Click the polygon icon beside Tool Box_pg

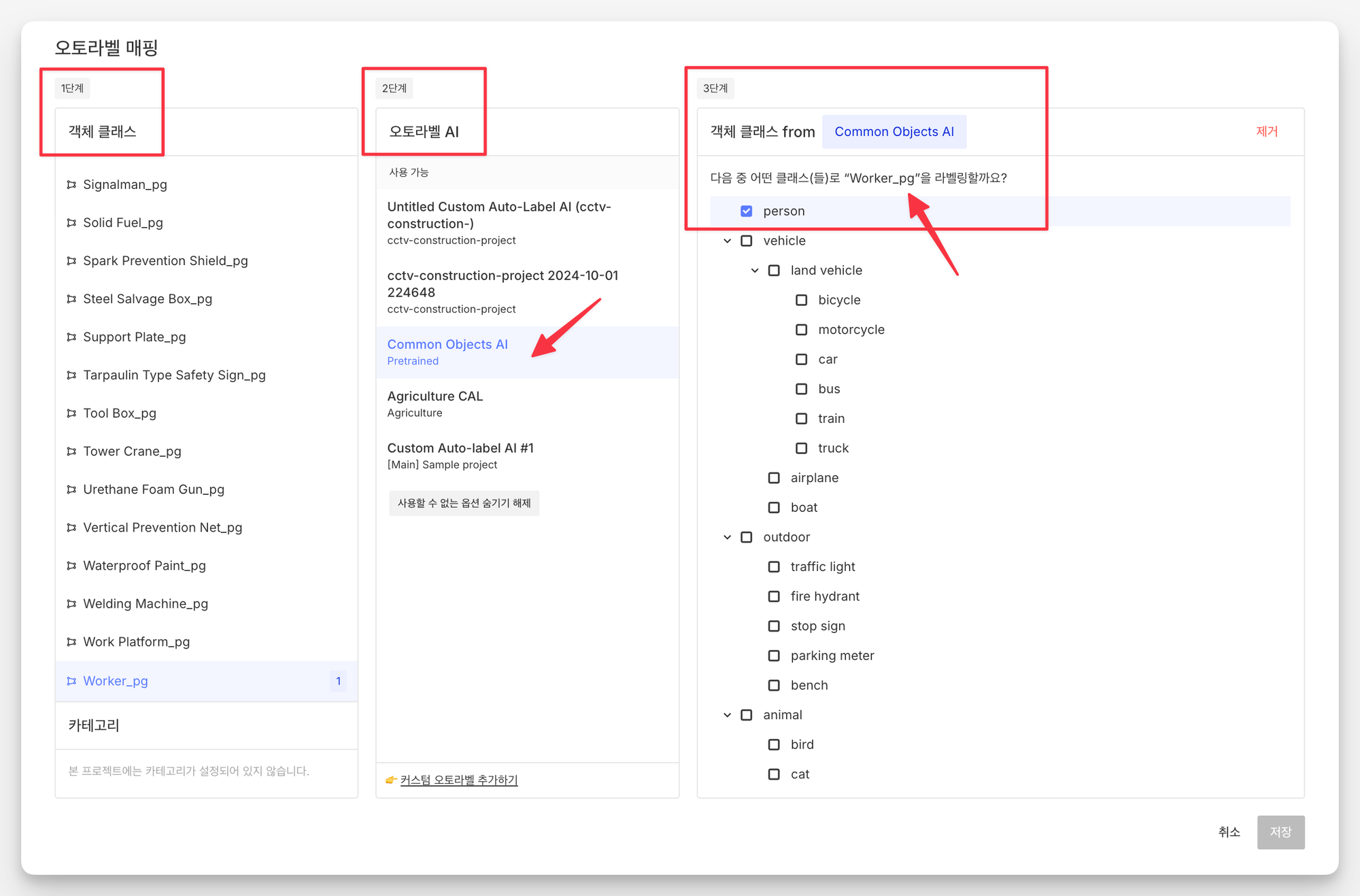(x=71, y=413)
